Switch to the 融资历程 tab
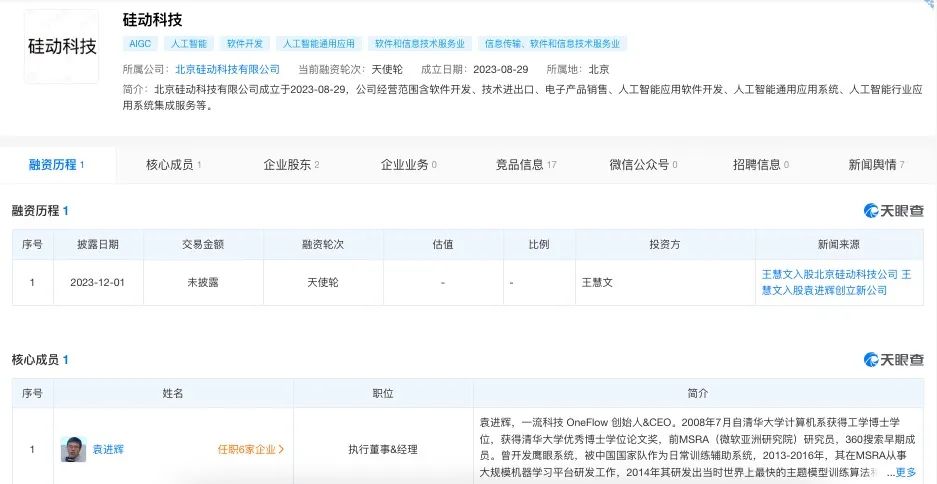Image resolution: width=937 pixels, height=484 pixels. (57, 165)
